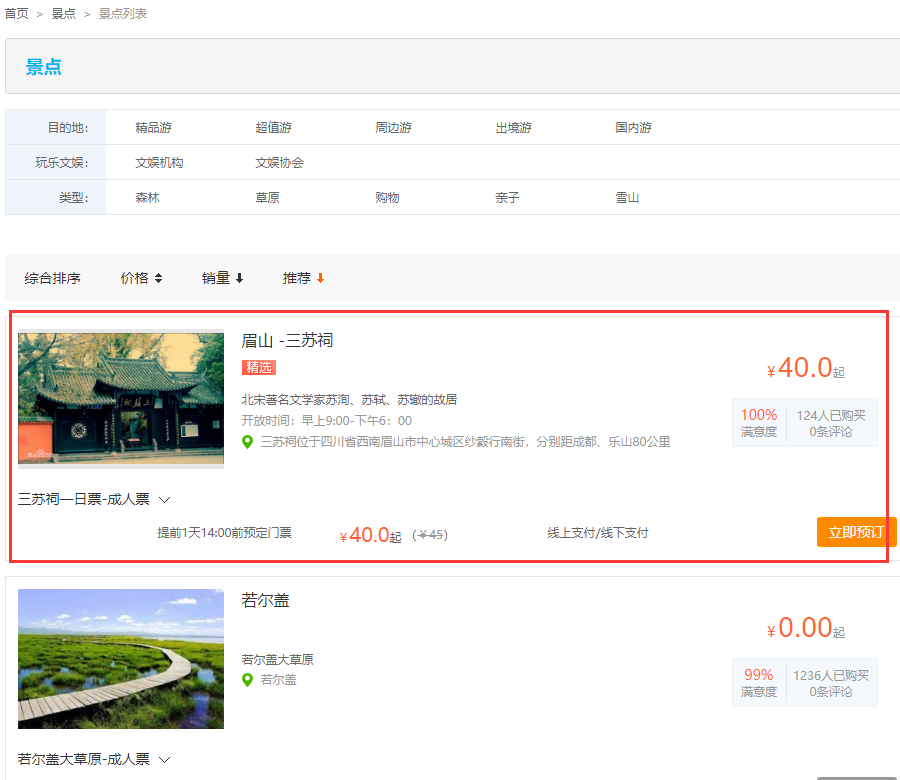Filter attraction type by 森林
Viewport: 900px width, 780px height.
pyautogui.click(x=147, y=198)
